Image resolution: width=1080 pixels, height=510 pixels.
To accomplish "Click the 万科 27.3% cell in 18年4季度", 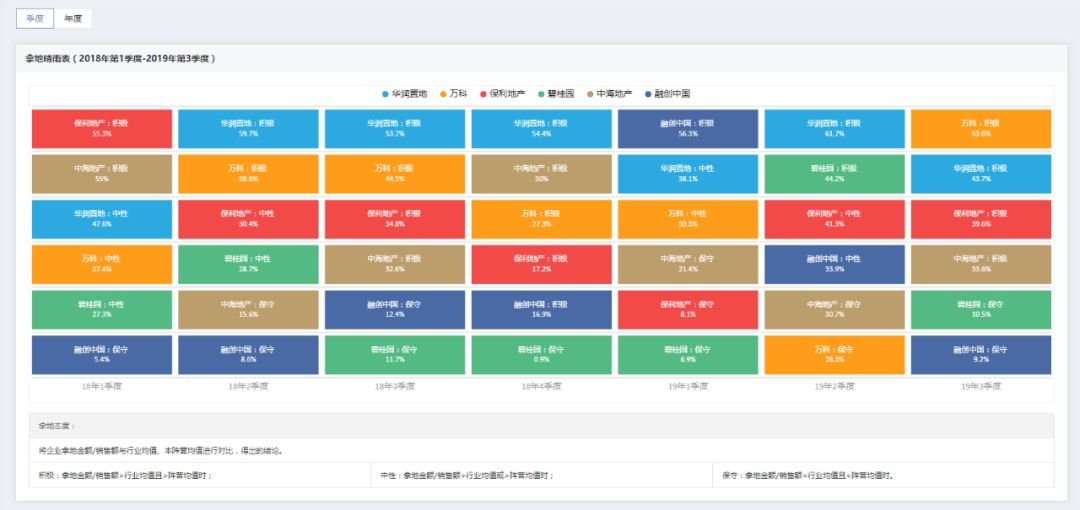I will (541, 219).
